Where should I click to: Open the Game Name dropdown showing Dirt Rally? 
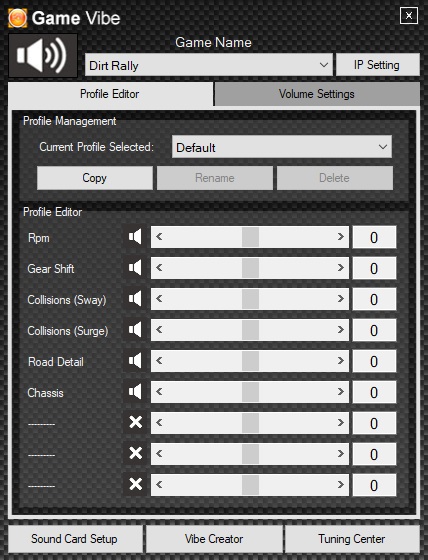tap(209, 65)
